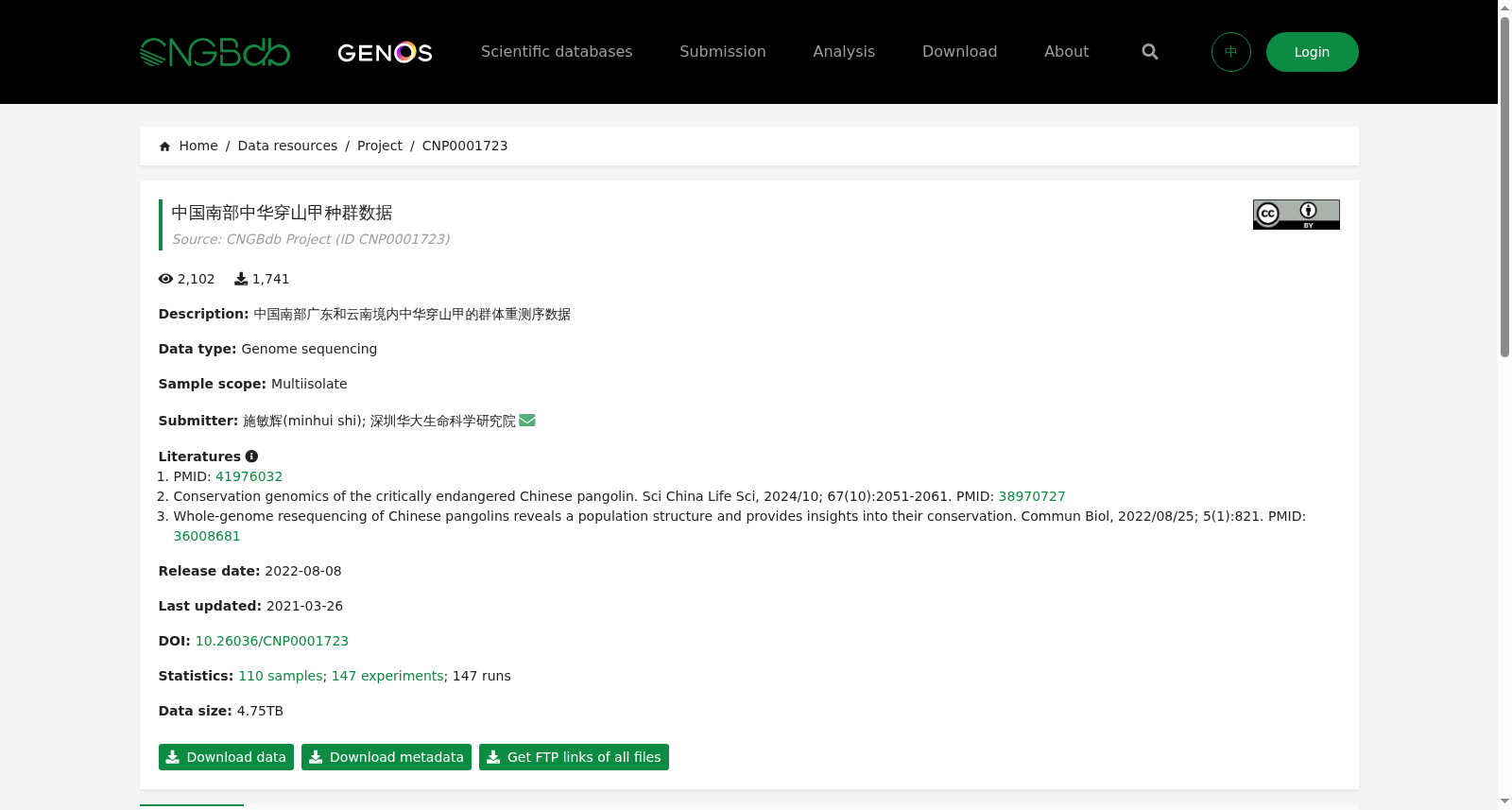Click the Last updated date 2021-03-26
Image resolution: width=1512 pixels, height=810 pixels.
(304, 606)
